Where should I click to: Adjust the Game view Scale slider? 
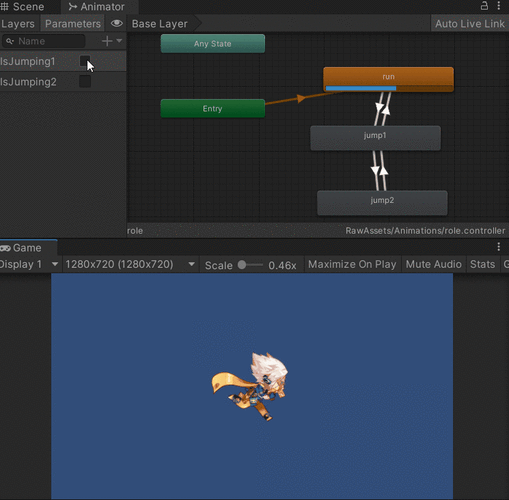pyautogui.click(x=250, y=265)
